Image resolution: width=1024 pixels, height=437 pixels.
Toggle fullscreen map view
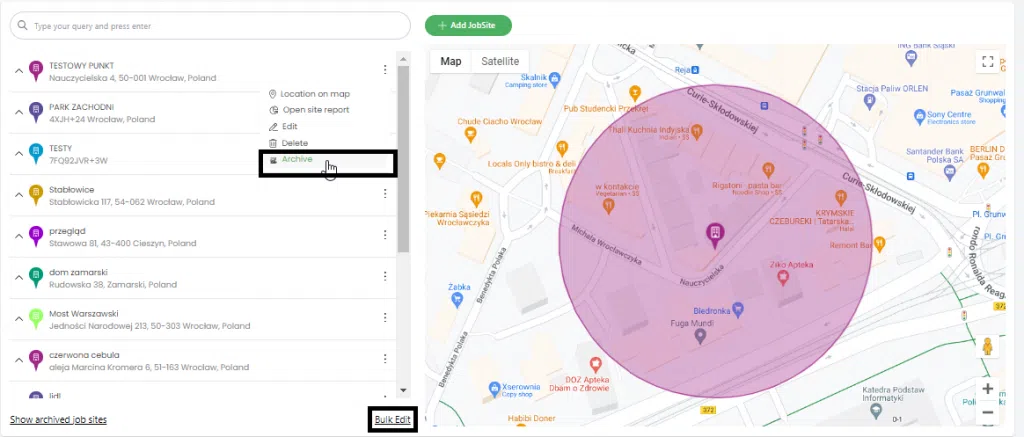pyautogui.click(x=987, y=61)
